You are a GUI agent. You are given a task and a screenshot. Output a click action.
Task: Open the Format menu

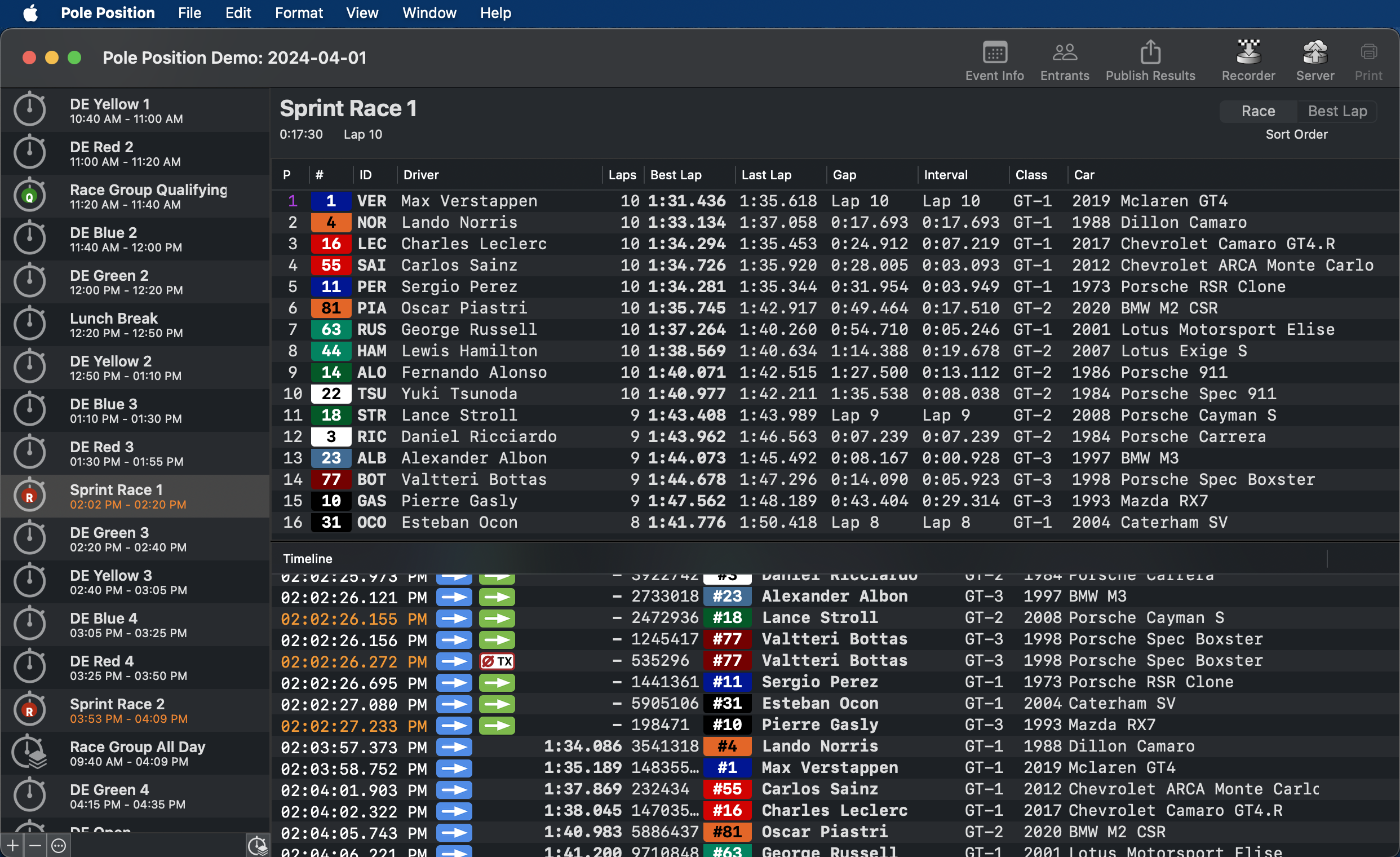pyautogui.click(x=298, y=12)
